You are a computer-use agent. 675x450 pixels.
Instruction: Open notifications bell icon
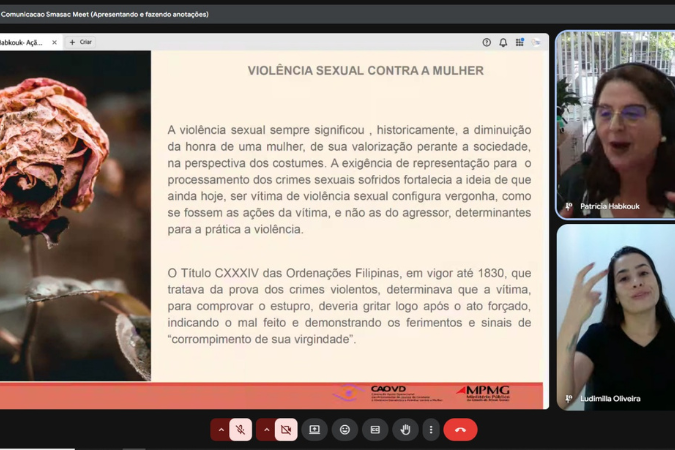(x=503, y=42)
